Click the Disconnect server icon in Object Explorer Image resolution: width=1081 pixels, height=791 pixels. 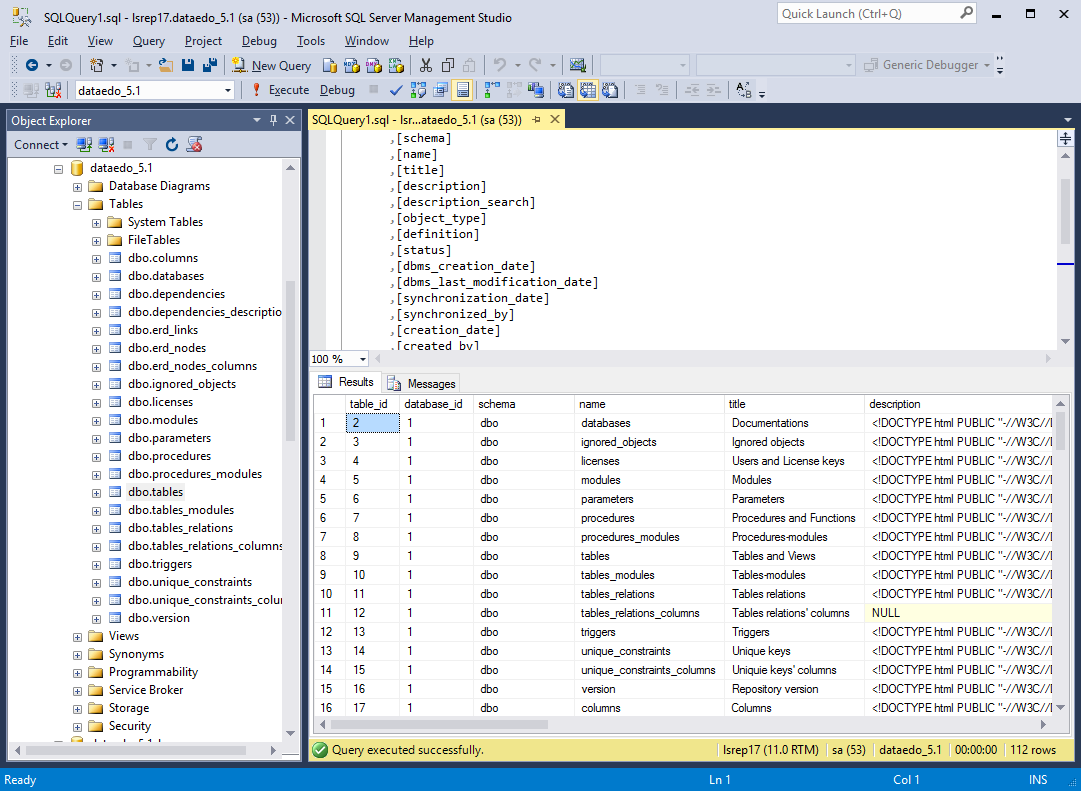(107, 145)
